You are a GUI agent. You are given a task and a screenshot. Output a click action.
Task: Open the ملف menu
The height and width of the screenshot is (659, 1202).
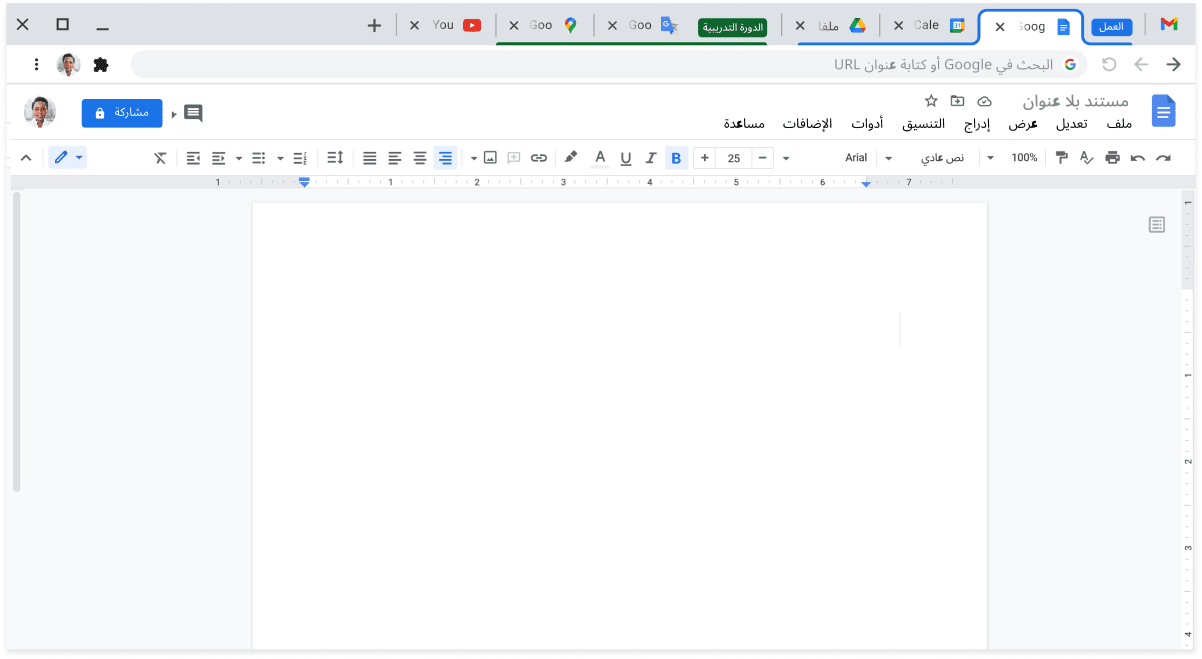click(x=1119, y=124)
